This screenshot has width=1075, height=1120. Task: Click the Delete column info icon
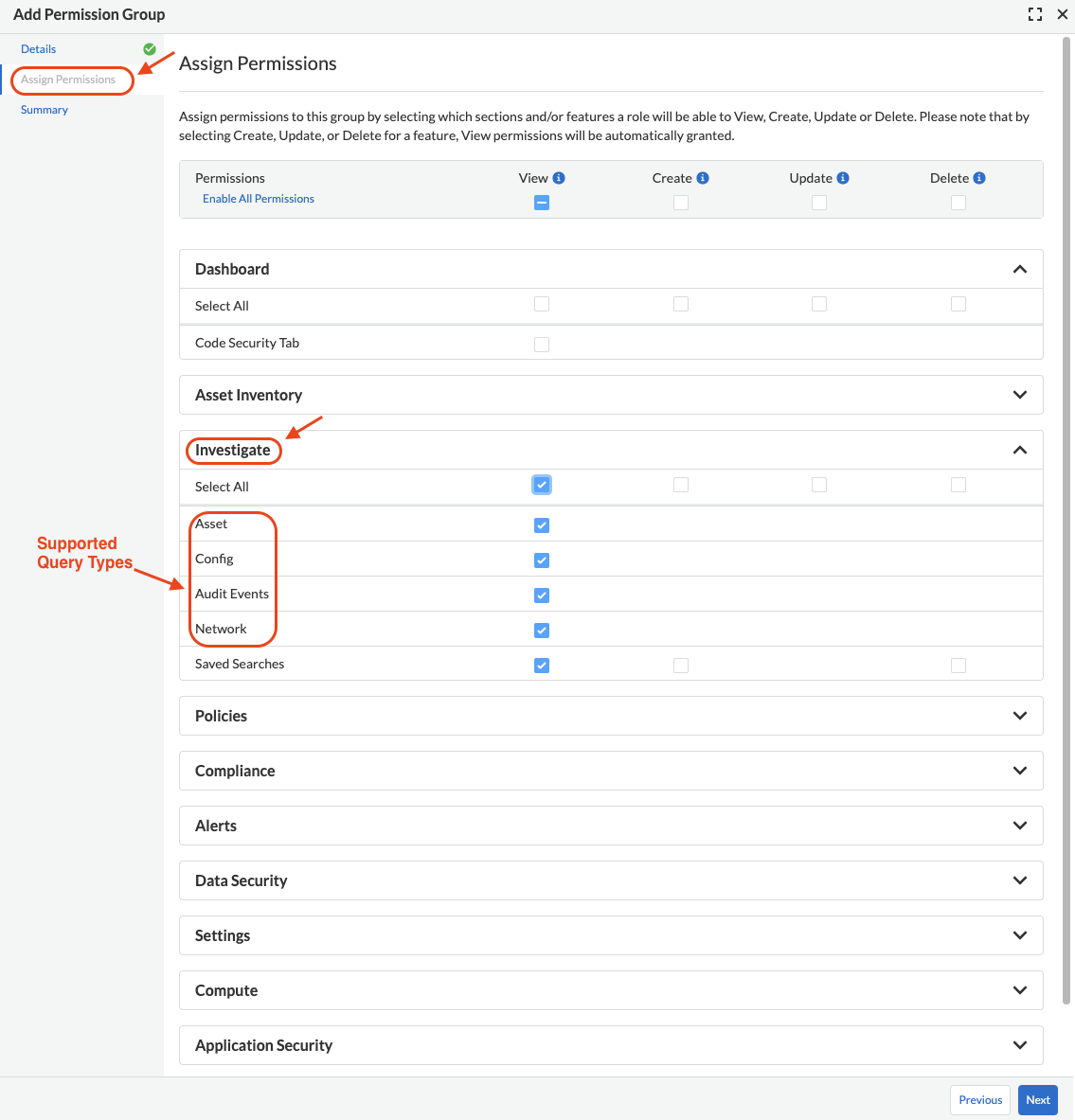(x=979, y=178)
